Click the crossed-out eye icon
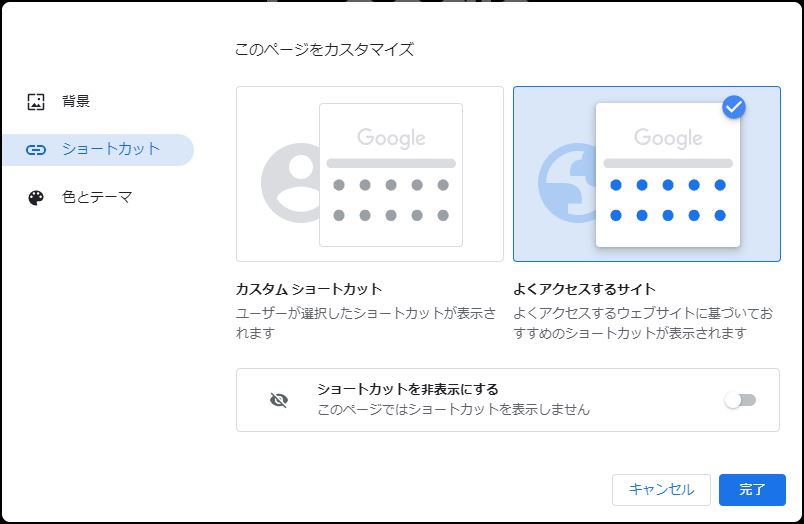Viewport: 804px width, 524px height. coord(279,400)
